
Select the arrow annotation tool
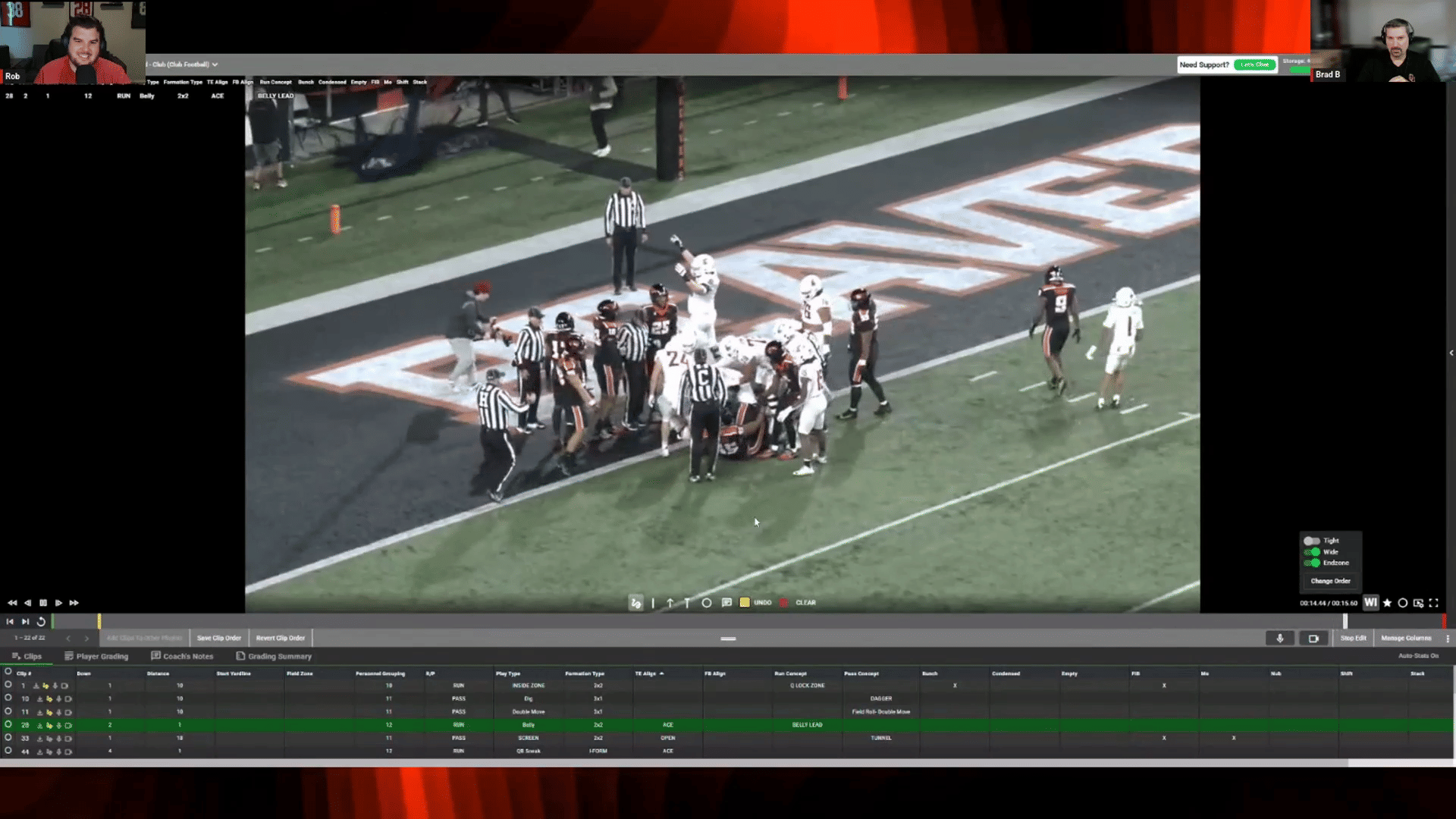point(670,603)
